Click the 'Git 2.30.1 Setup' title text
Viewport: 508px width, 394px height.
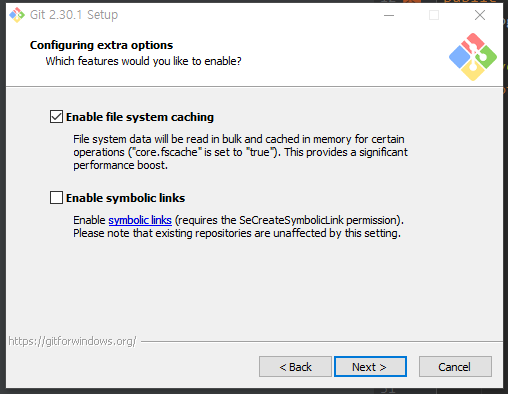[74, 15]
